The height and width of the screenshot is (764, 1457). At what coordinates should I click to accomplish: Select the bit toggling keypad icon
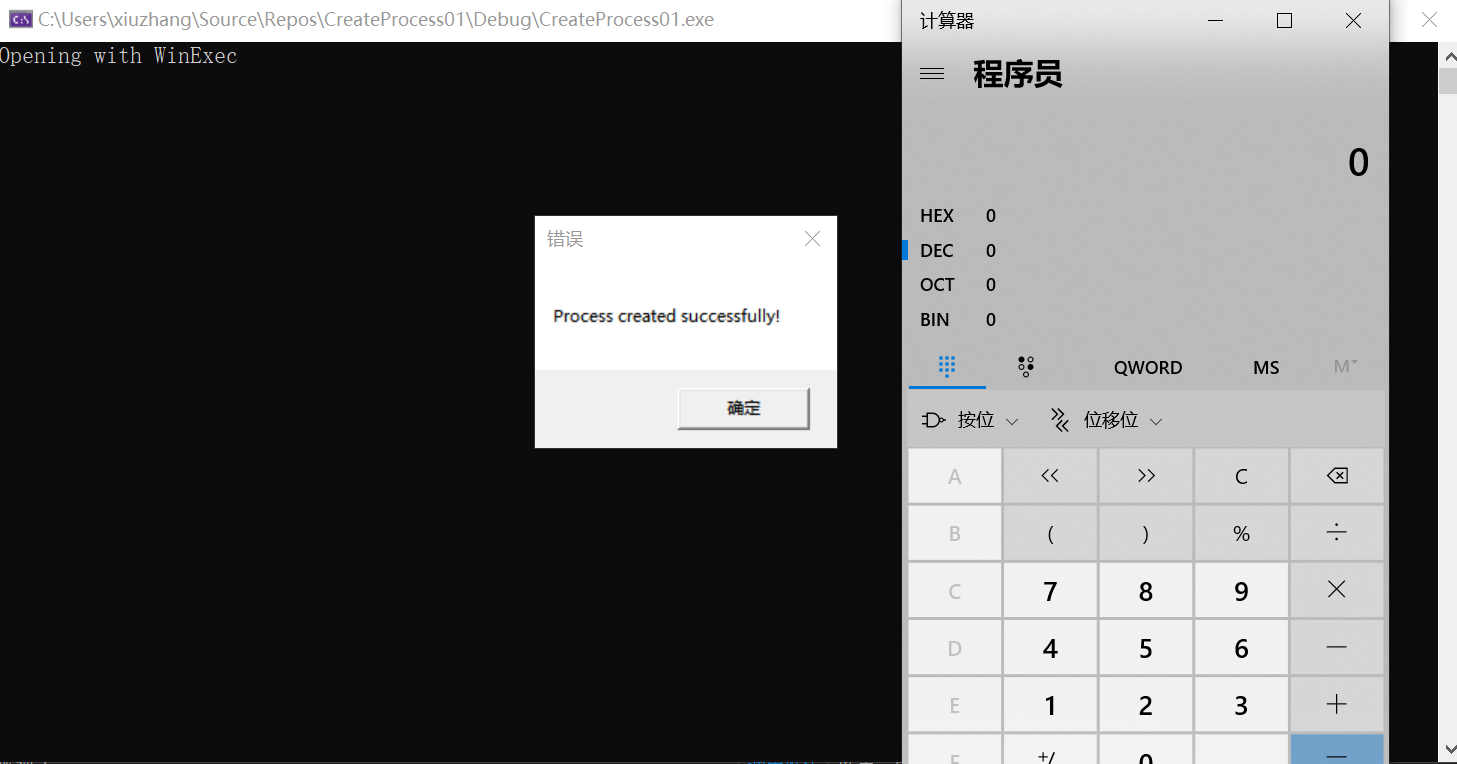click(1025, 367)
